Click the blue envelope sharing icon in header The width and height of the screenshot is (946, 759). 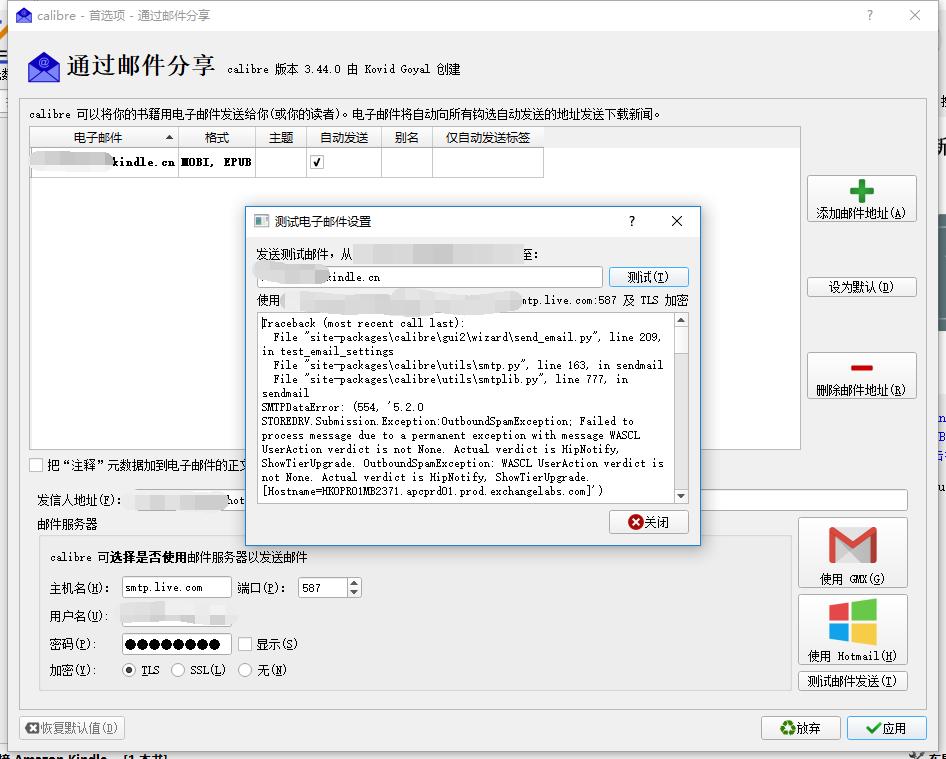pos(42,66)
